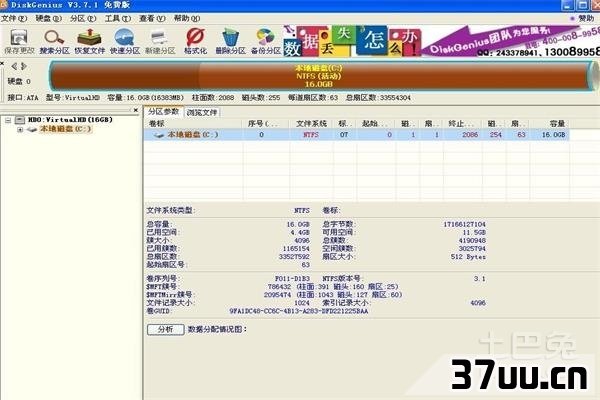
Task: Click the 已用空间 value 4.4GB
Action: coord(300,232)
